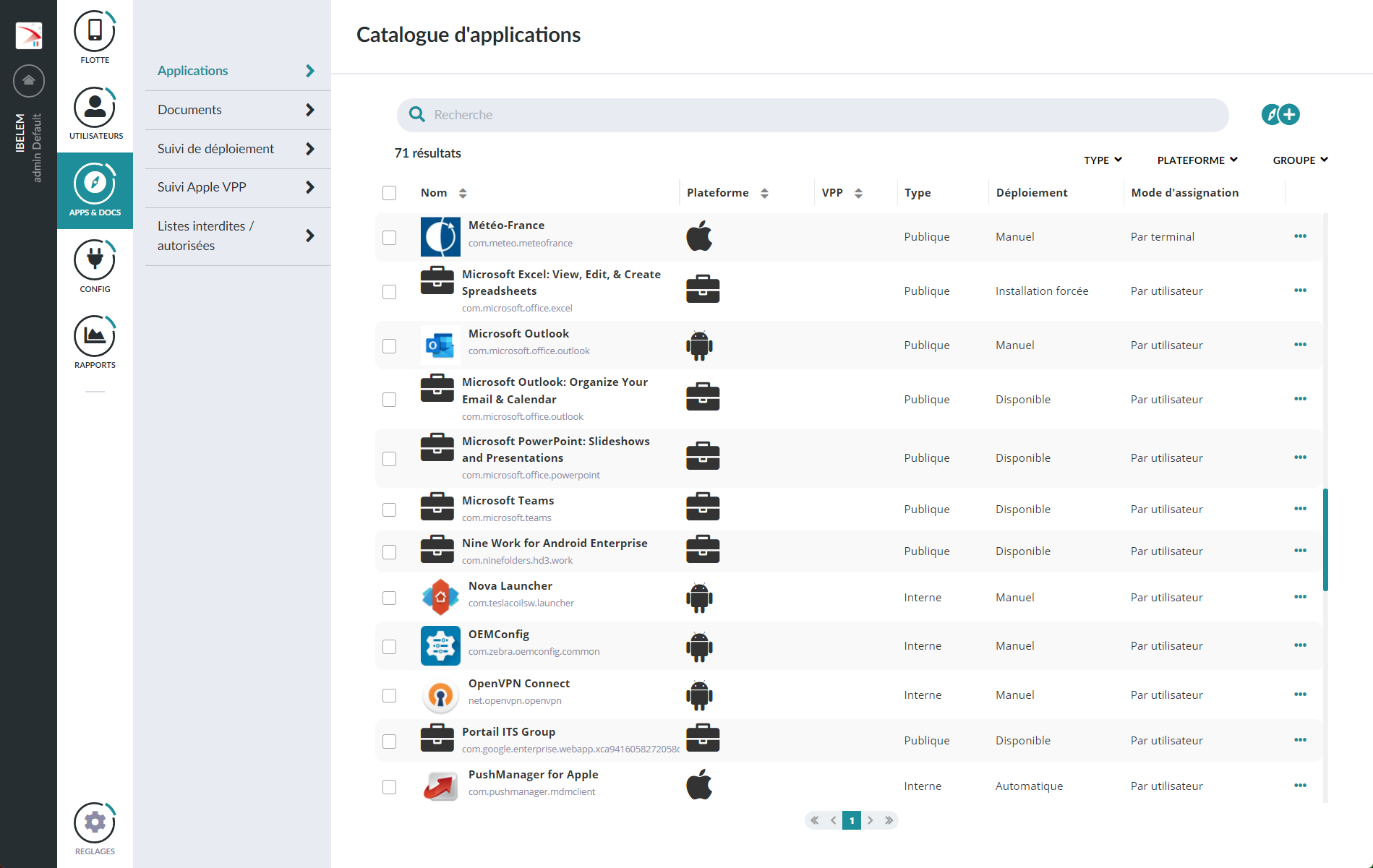Click the OpenVPN Connect app icon
Viewport: 1373px width, 868px height.
(x=440, y=695)
